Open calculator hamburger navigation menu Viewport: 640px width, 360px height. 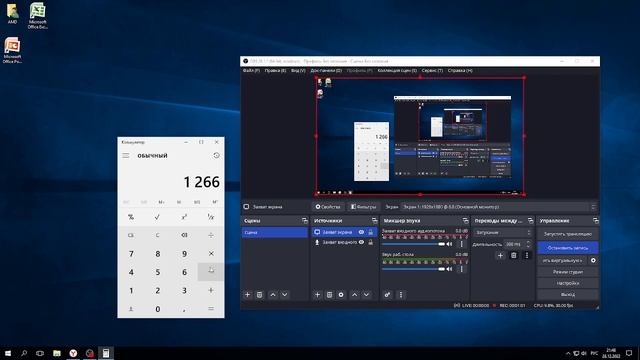pyautogui.click(x=126, y=156)
